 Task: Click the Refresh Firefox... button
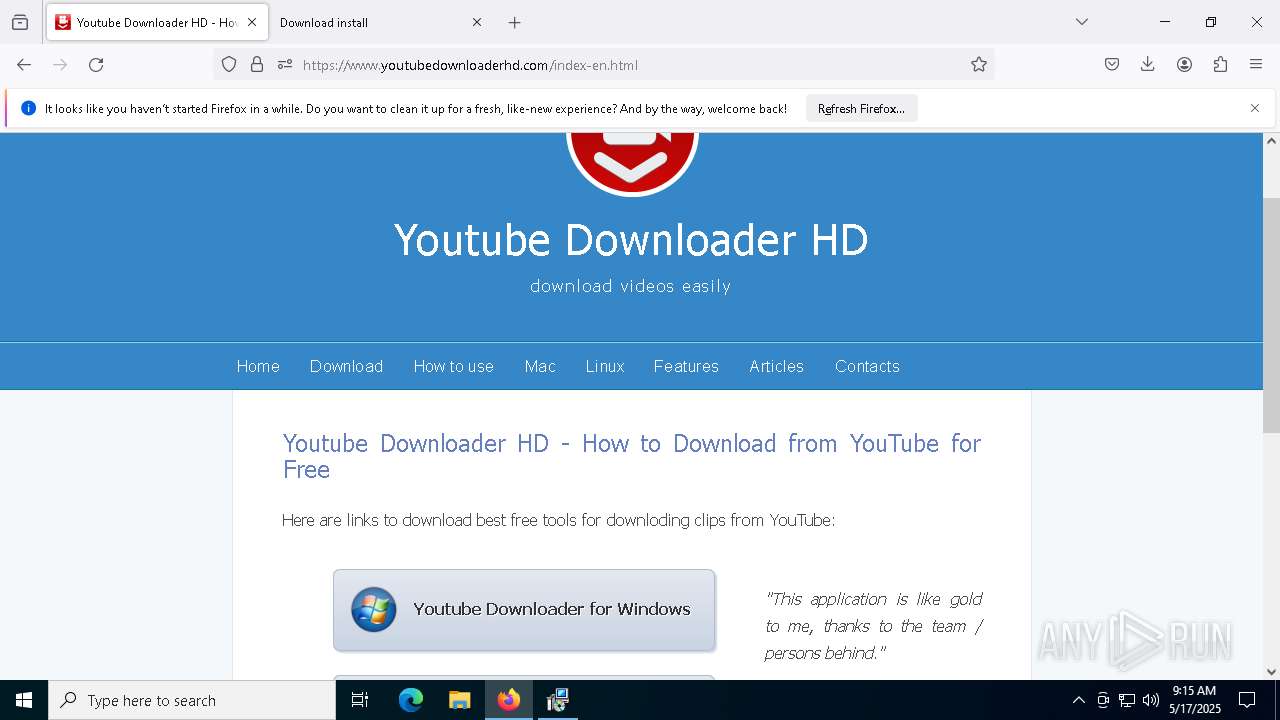tap(861, 109)
